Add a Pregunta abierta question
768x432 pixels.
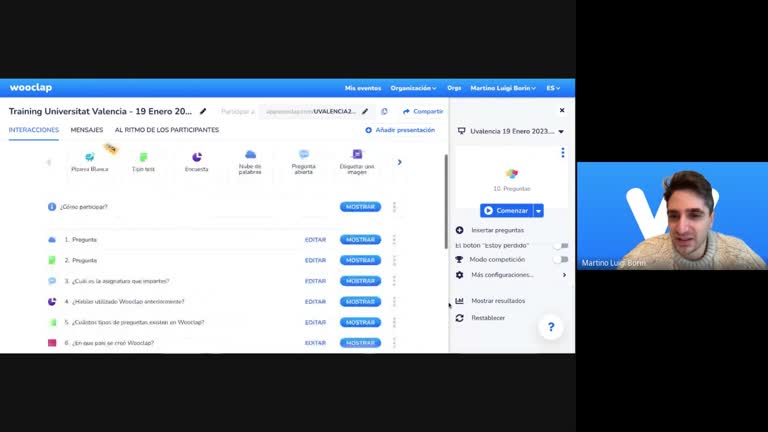pyautogui.click(x=304, y=163)
